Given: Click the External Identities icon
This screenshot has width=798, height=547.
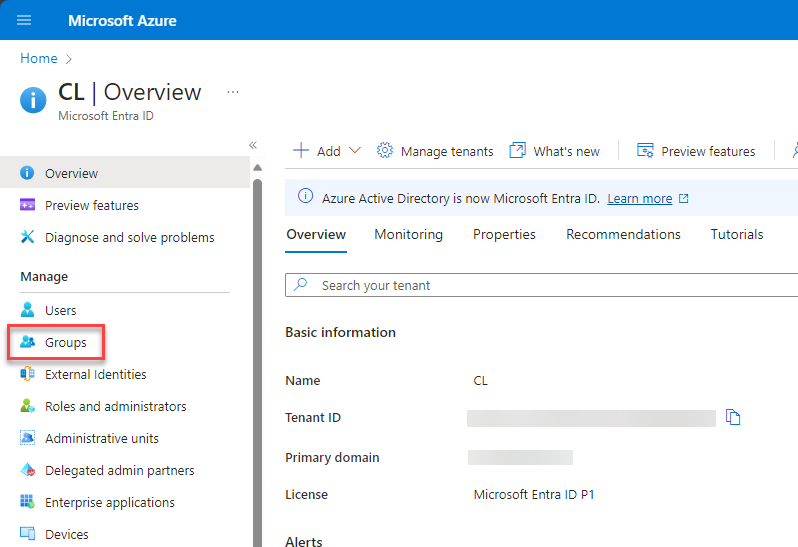Looking at the screenshot, I should click(x=27, y=374).
